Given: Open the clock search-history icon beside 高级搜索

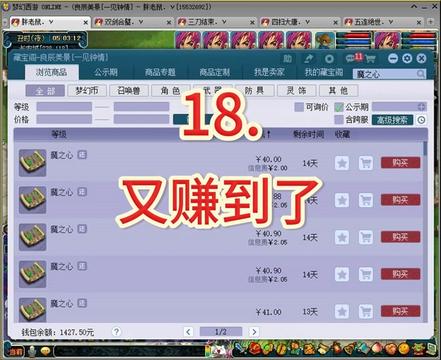Looking at the screenshot, I should tap(421, 120).
